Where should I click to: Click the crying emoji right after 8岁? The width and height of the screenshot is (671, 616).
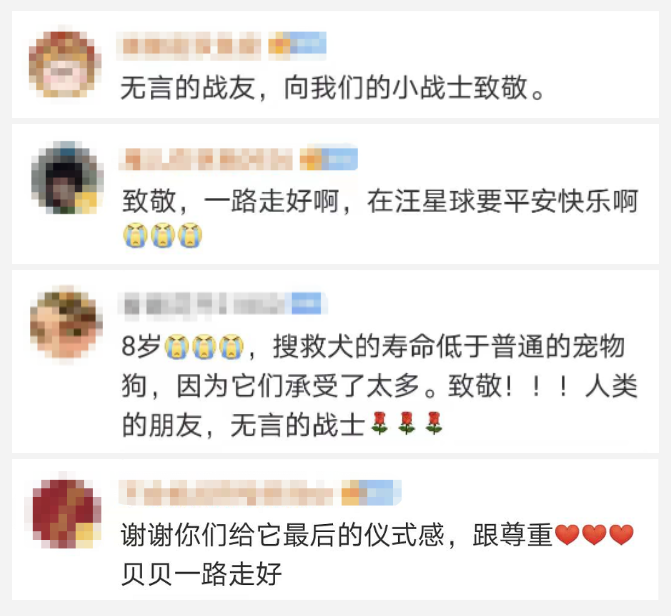coord(178,346)
